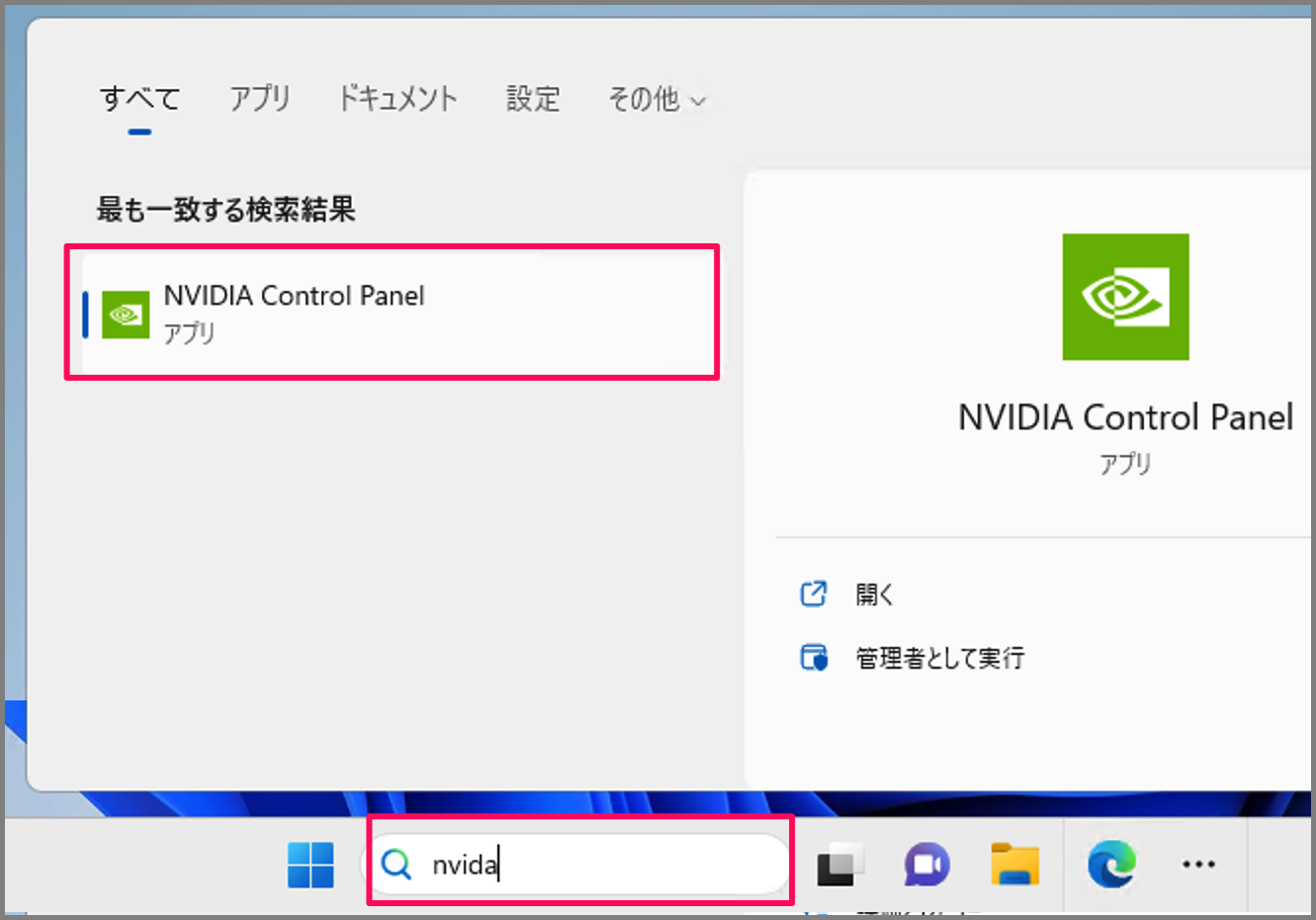Launch the Chat video icon on the taskbar
Image resolution: width=1316 pixels, height=920 pixels.
point(926,865)
